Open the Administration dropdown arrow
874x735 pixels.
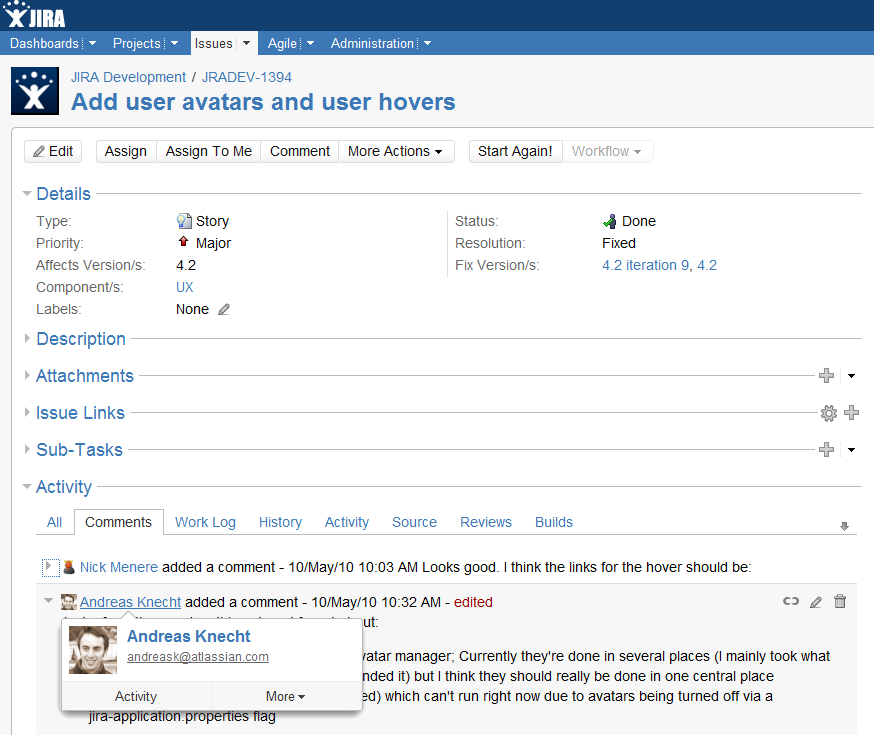click(428, 43)
